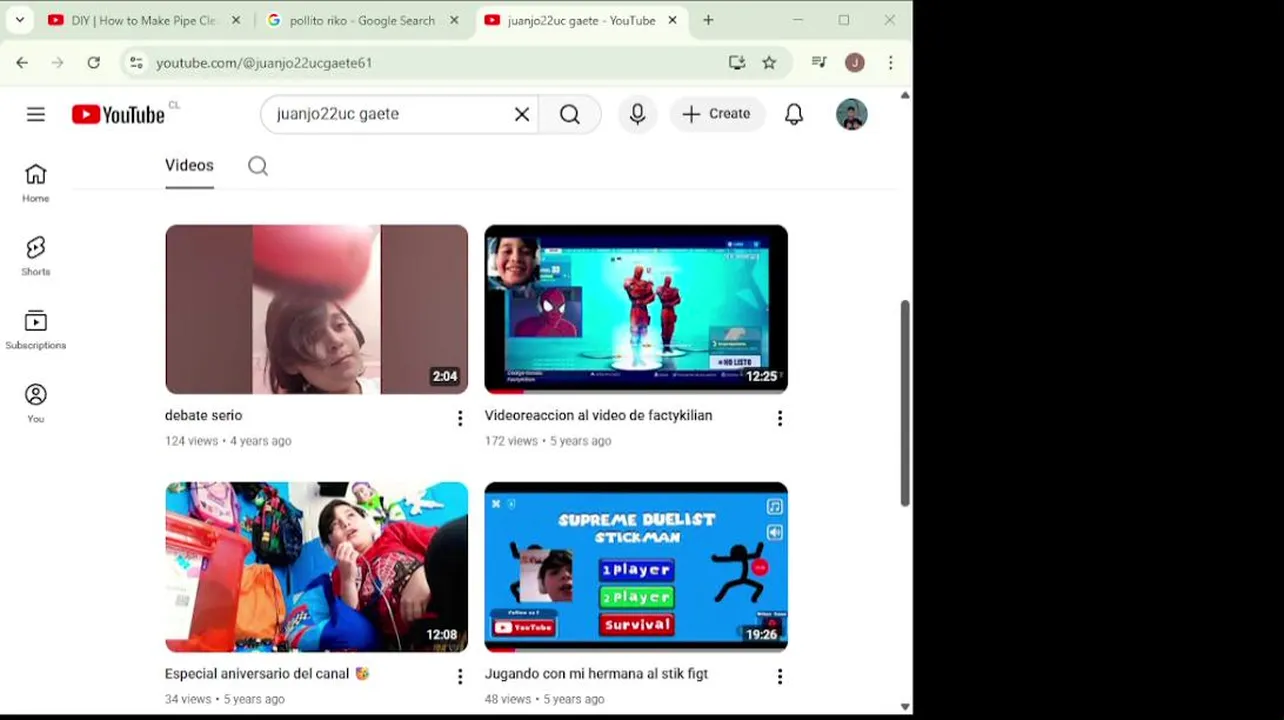The image size is (1284, 720).
Task: View site information icon in address bar
Action: 136,62
